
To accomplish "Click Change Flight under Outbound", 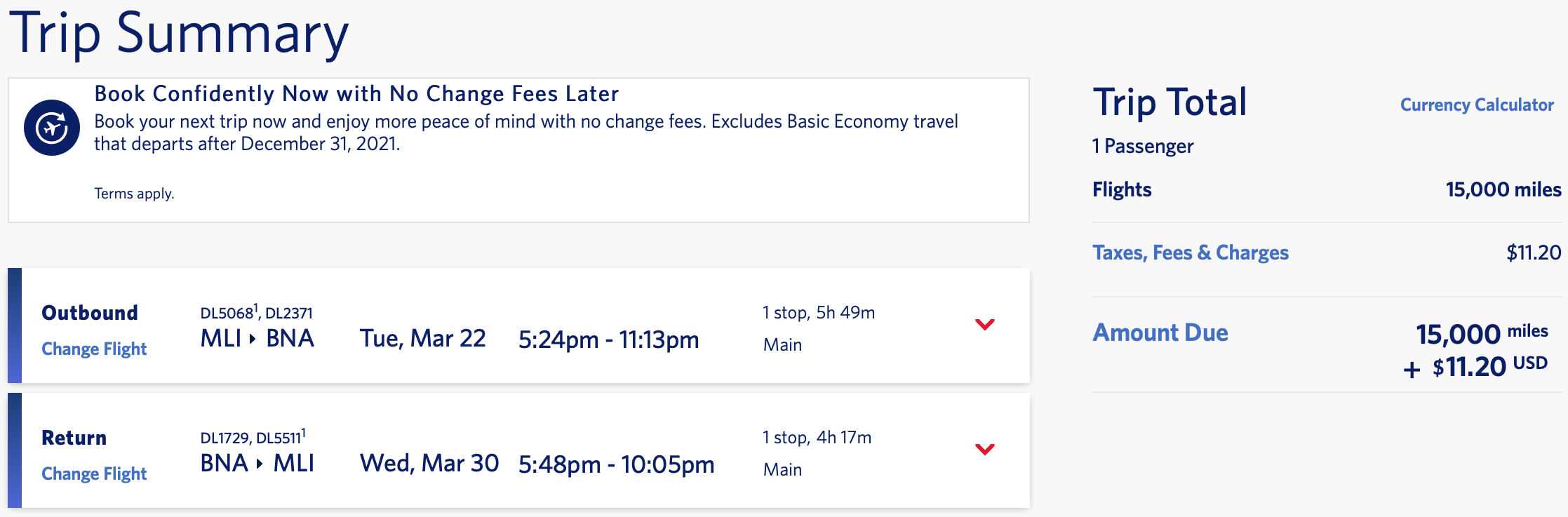I will (x=93, y=349).
